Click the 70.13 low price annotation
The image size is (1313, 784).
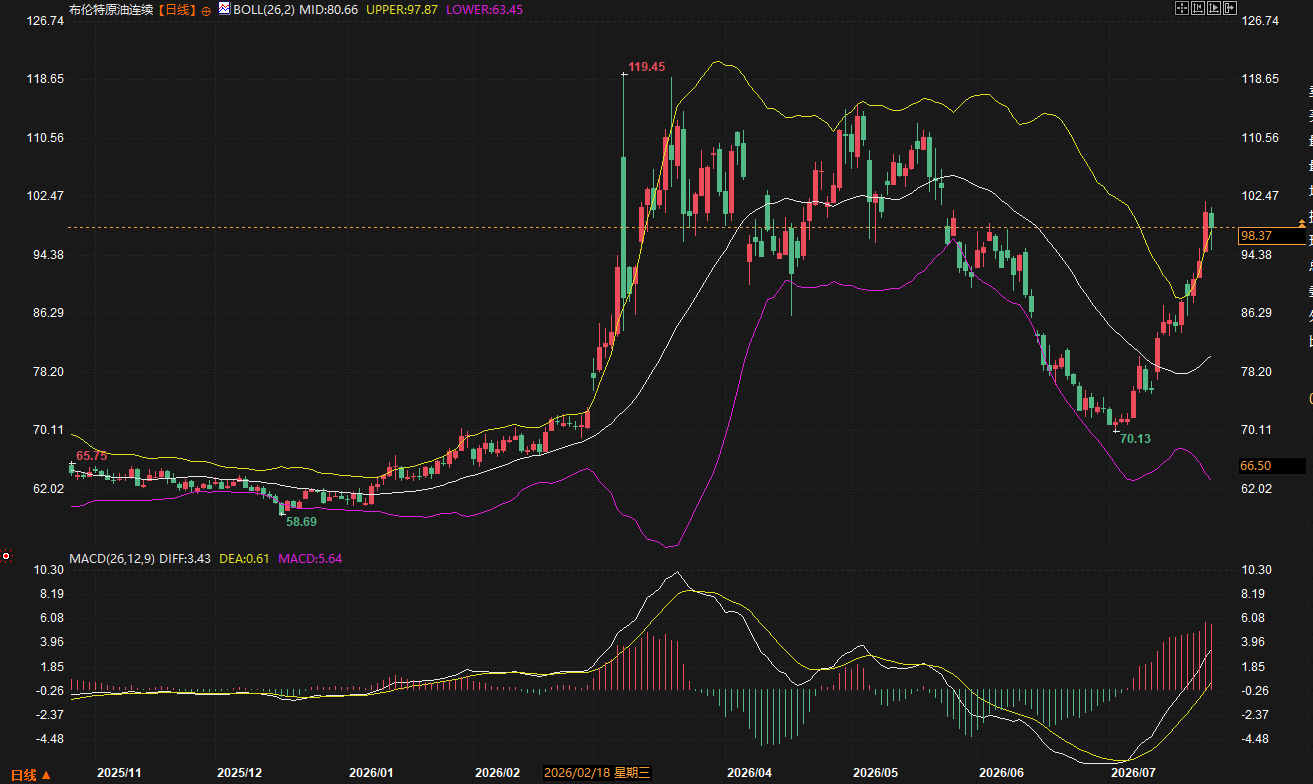(1135, 439)
